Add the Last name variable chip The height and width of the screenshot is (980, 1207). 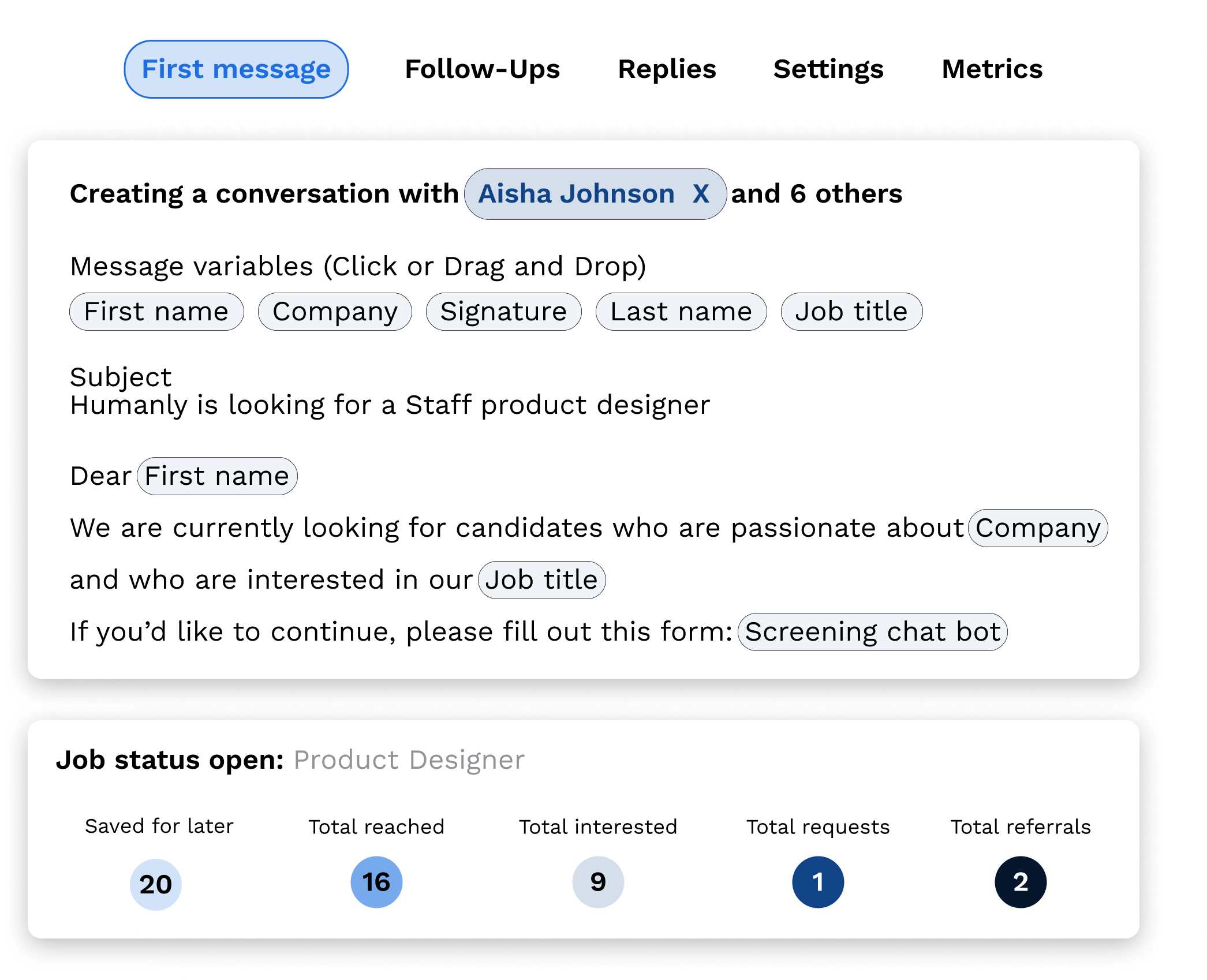pyautogui.click(x=681, y=312)
